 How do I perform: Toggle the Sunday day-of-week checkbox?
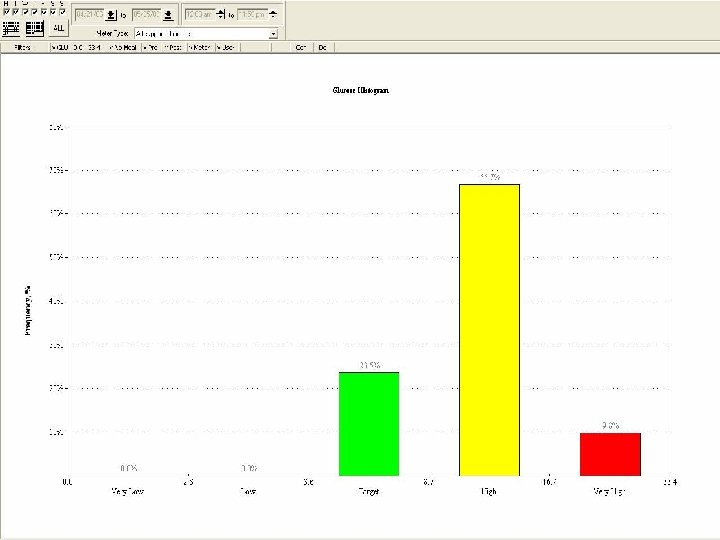click(62, 11)
